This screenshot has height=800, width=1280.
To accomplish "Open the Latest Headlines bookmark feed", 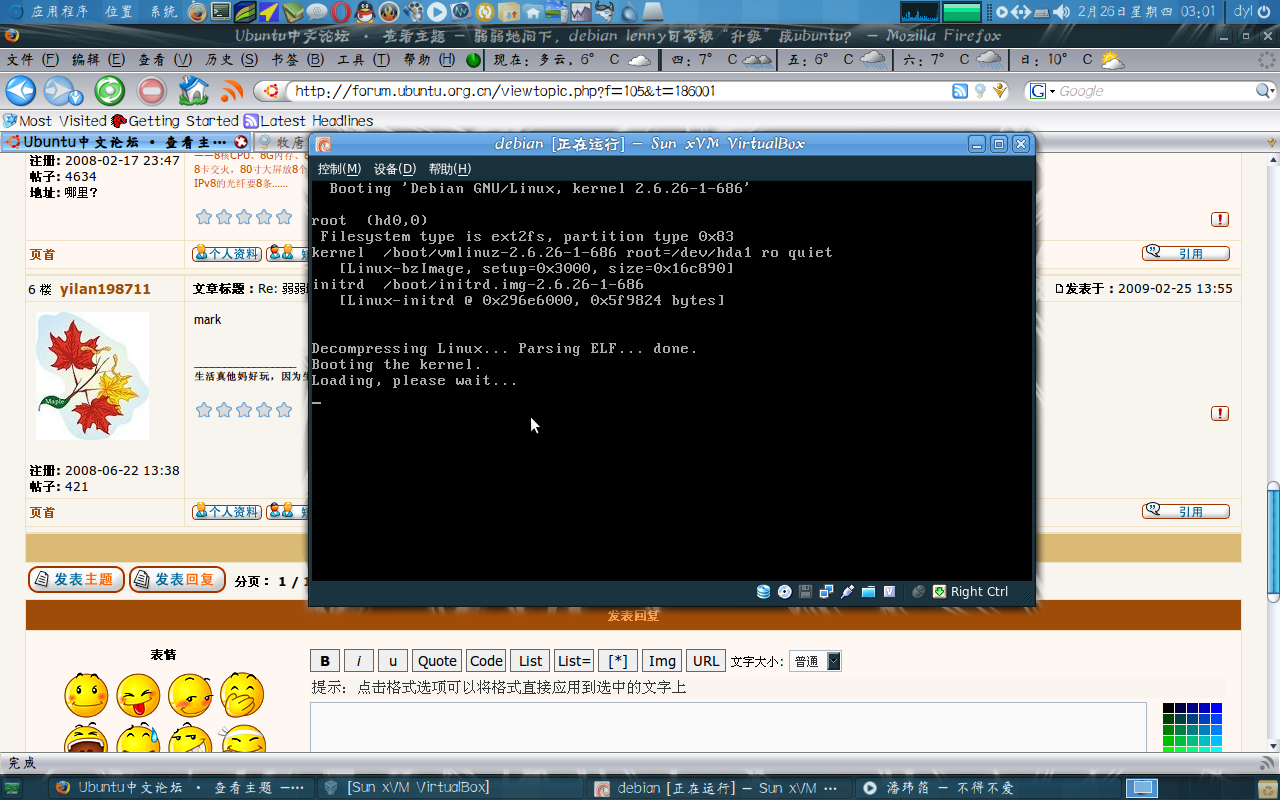I will (309, 121).
